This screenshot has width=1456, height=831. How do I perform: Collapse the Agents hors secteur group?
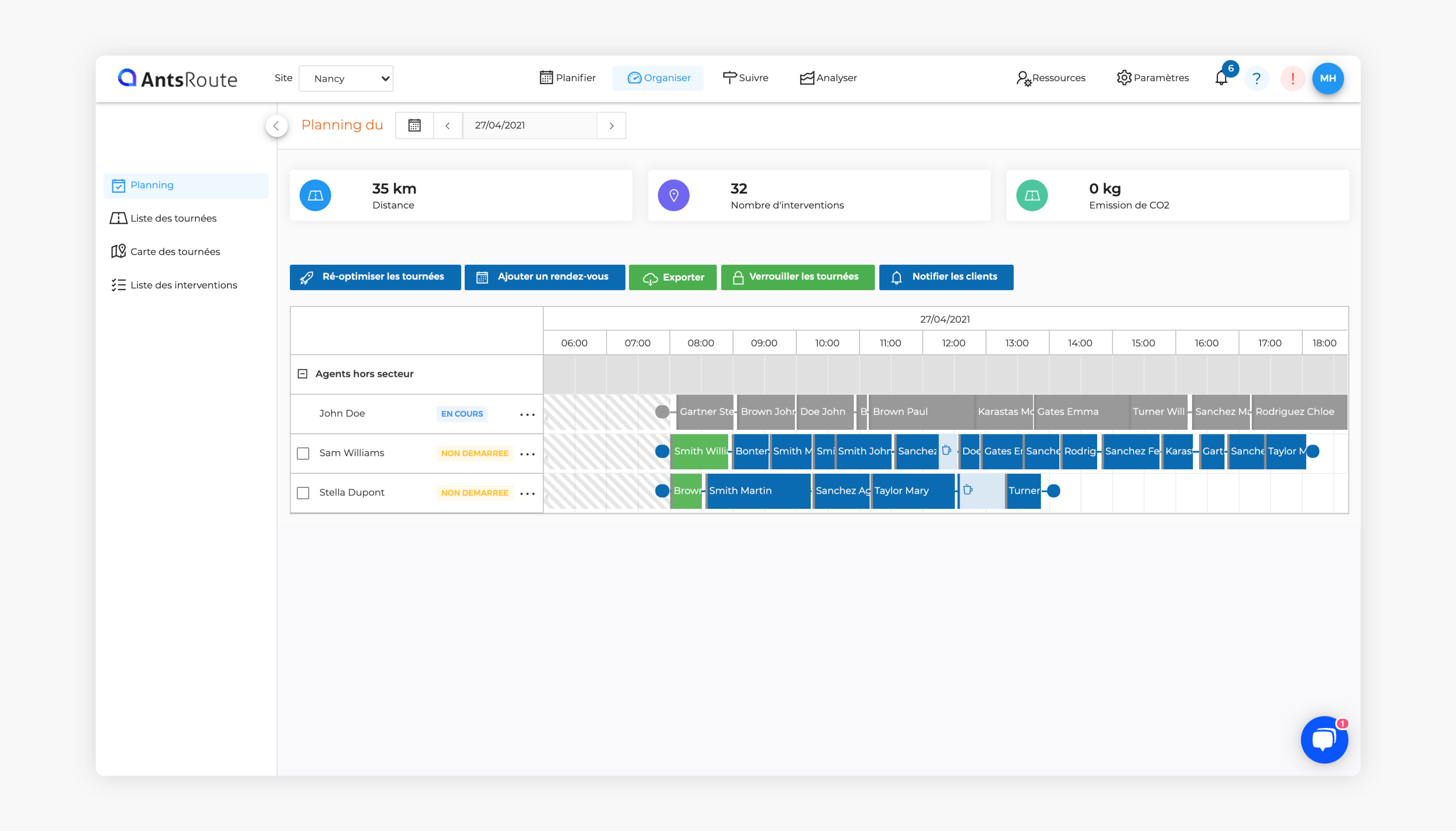[302, 374]
